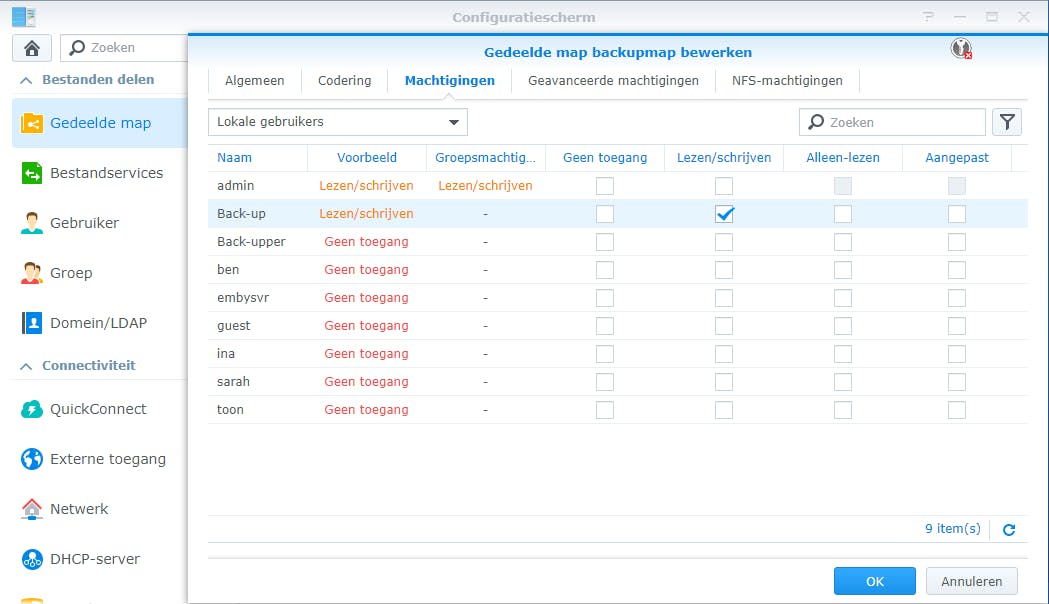The image size is (1049, 604).
Task: Open the Gebruiker user icon
Action: pyautogui.click(x=32, y=223)
